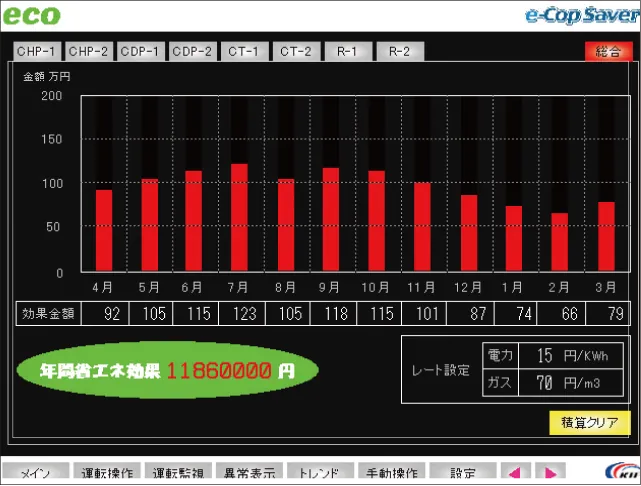Viewport: 641px width, 486px height.
Task: Select the CDP-1 tab
Action: coord(140,52)
